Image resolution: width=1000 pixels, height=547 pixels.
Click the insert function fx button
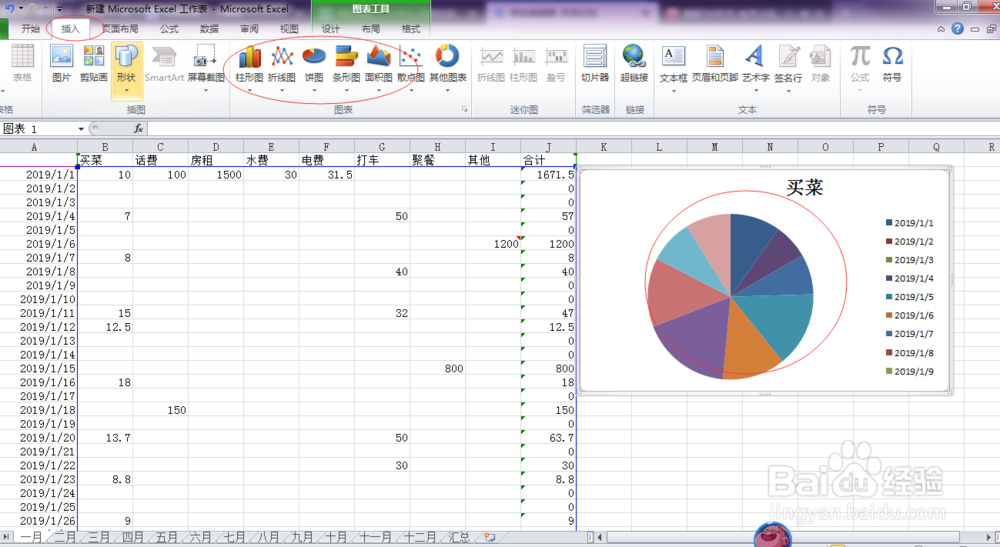pyautogui.click(x=138, y=129)
